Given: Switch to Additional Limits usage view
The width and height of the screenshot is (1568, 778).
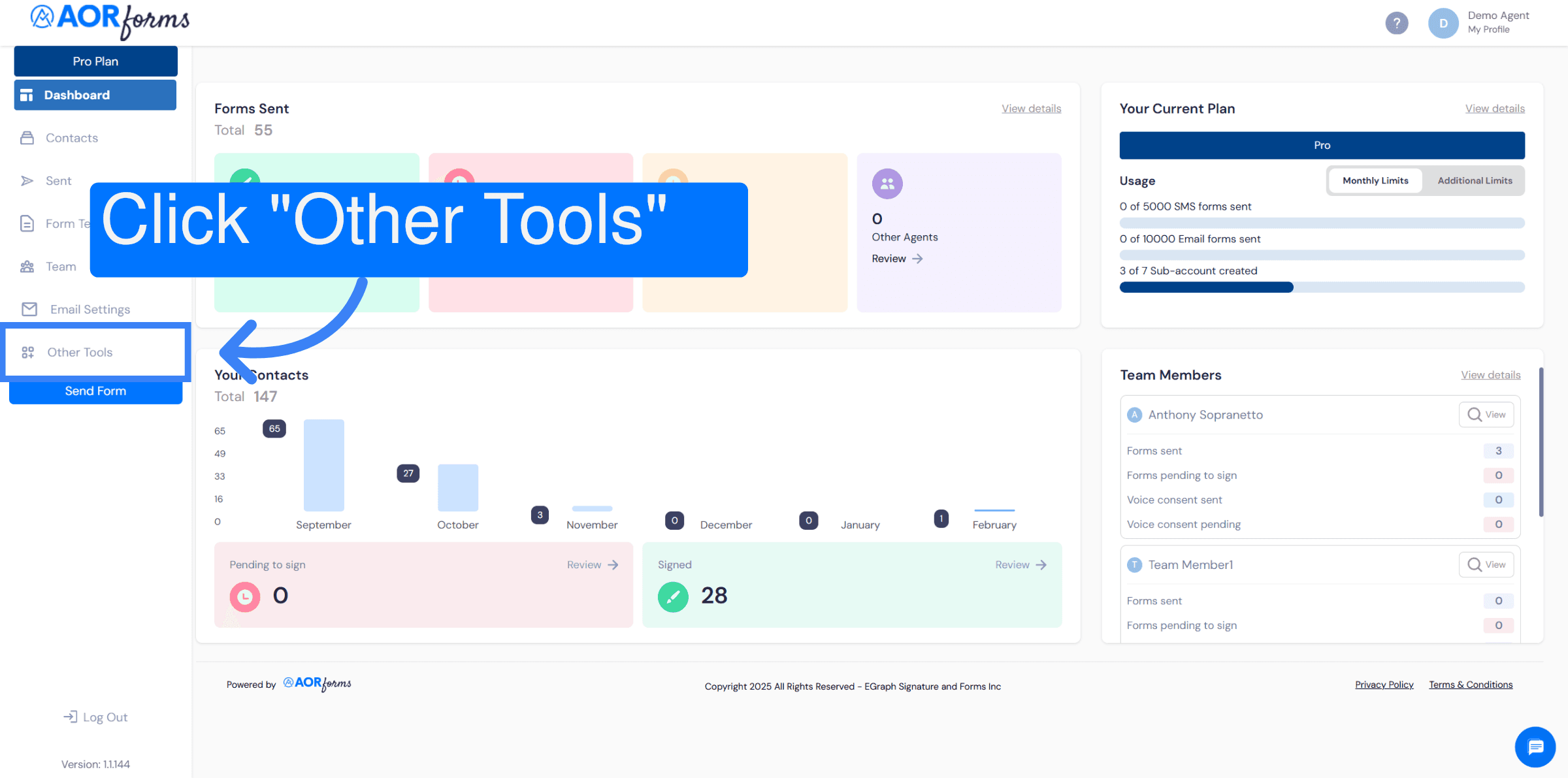Looking at the screenshot, I should [1475, 180].
